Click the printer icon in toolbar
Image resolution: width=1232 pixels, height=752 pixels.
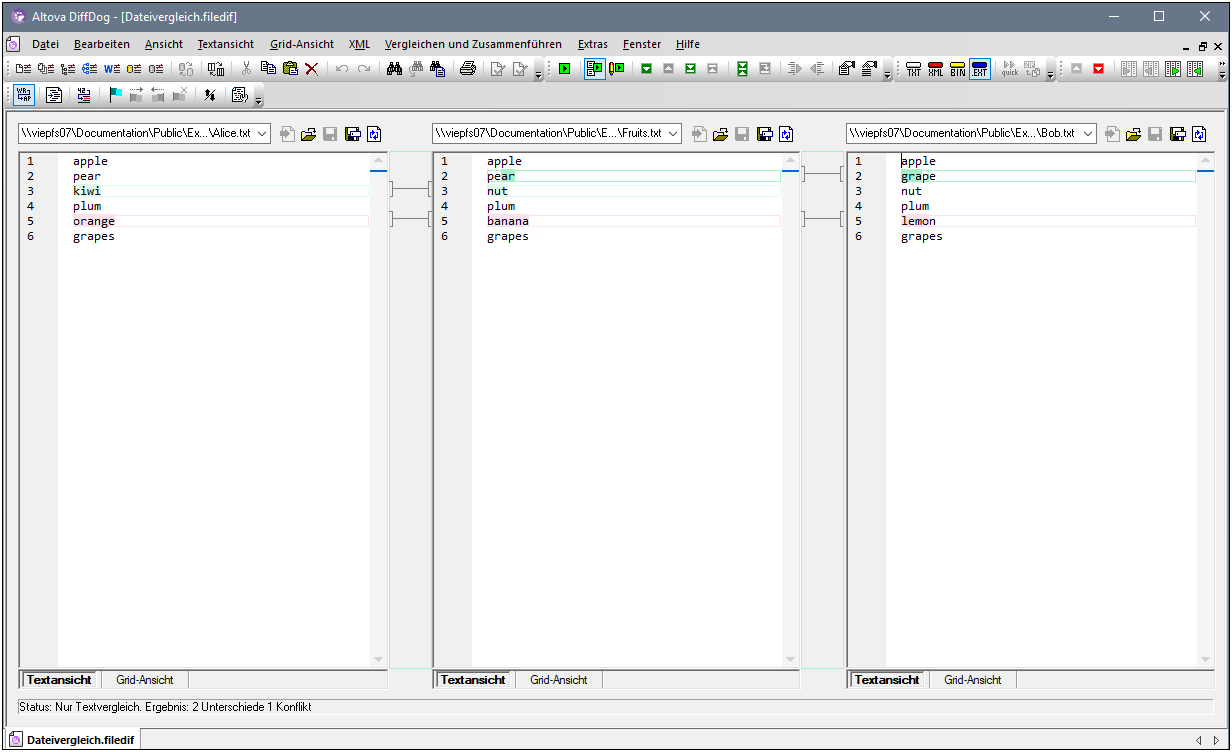pos(467,69)
